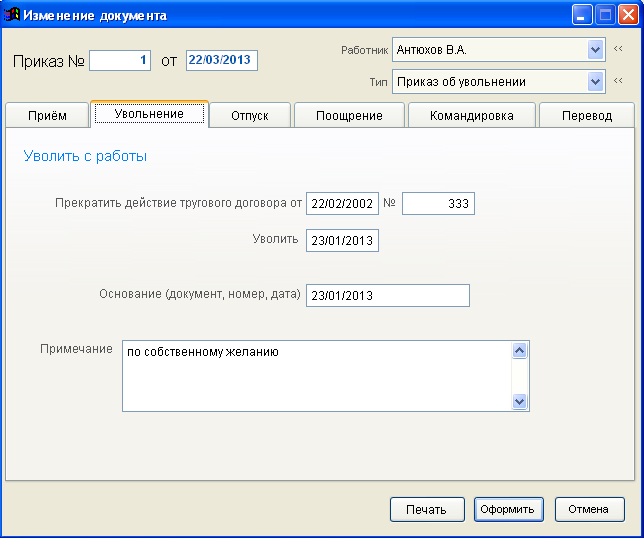This screenshot has width=644, height=538.
Task: Open the Тип dropdown arrow
Action: (x=595, y=82)
